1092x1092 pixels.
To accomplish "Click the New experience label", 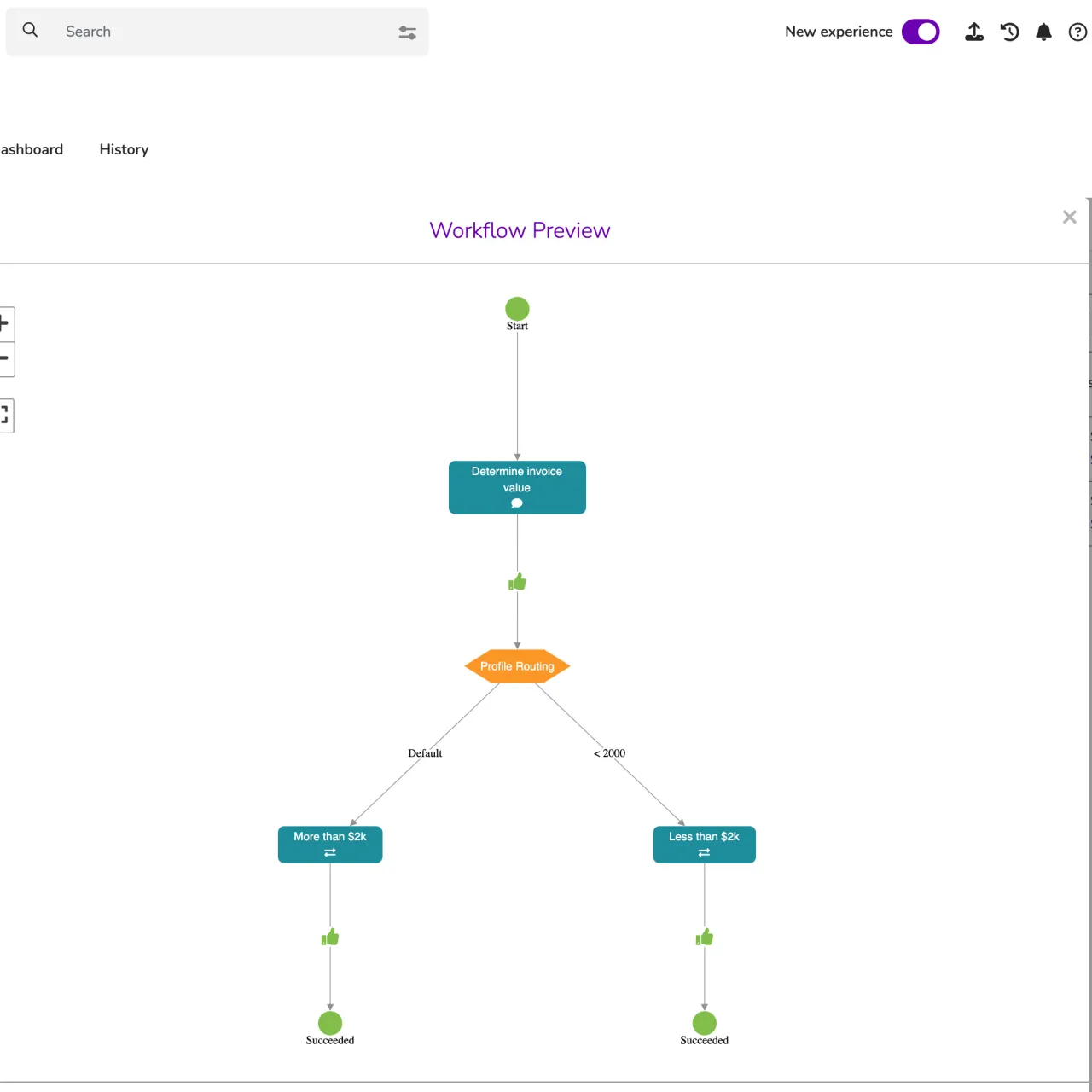I will [x=839, y=32].
